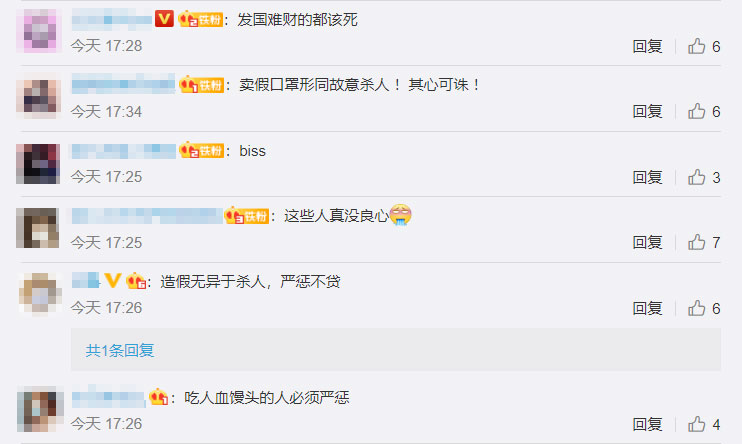
Task: Reply to the comment "吃人血馒头的人必须严惩"
Action: (x=647, y=425)
